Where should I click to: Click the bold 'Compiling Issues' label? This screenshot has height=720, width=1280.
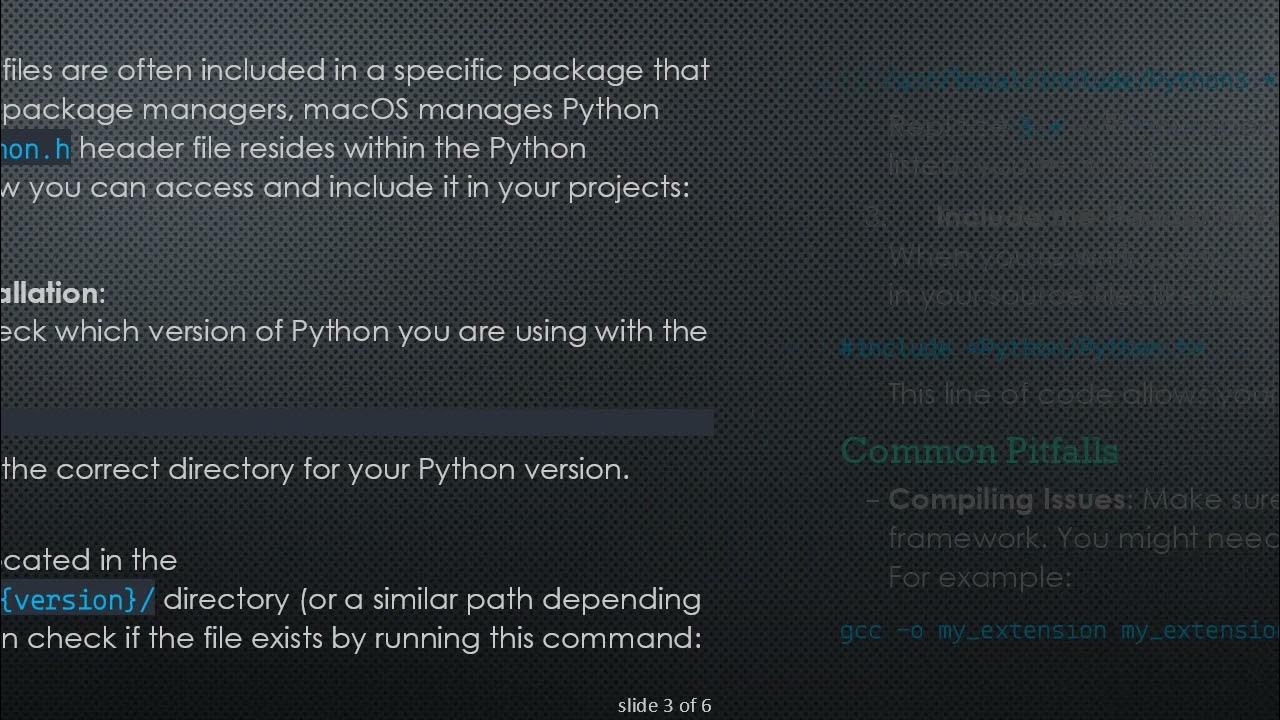1007,499
